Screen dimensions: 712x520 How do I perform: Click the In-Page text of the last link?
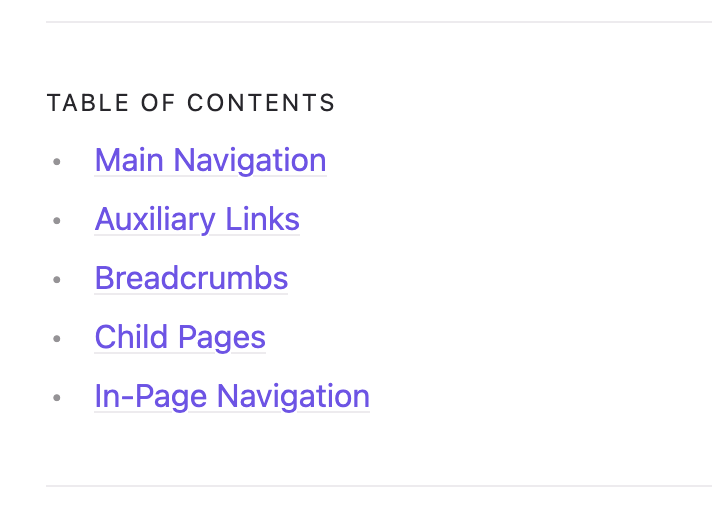click(x=151, y=396)
